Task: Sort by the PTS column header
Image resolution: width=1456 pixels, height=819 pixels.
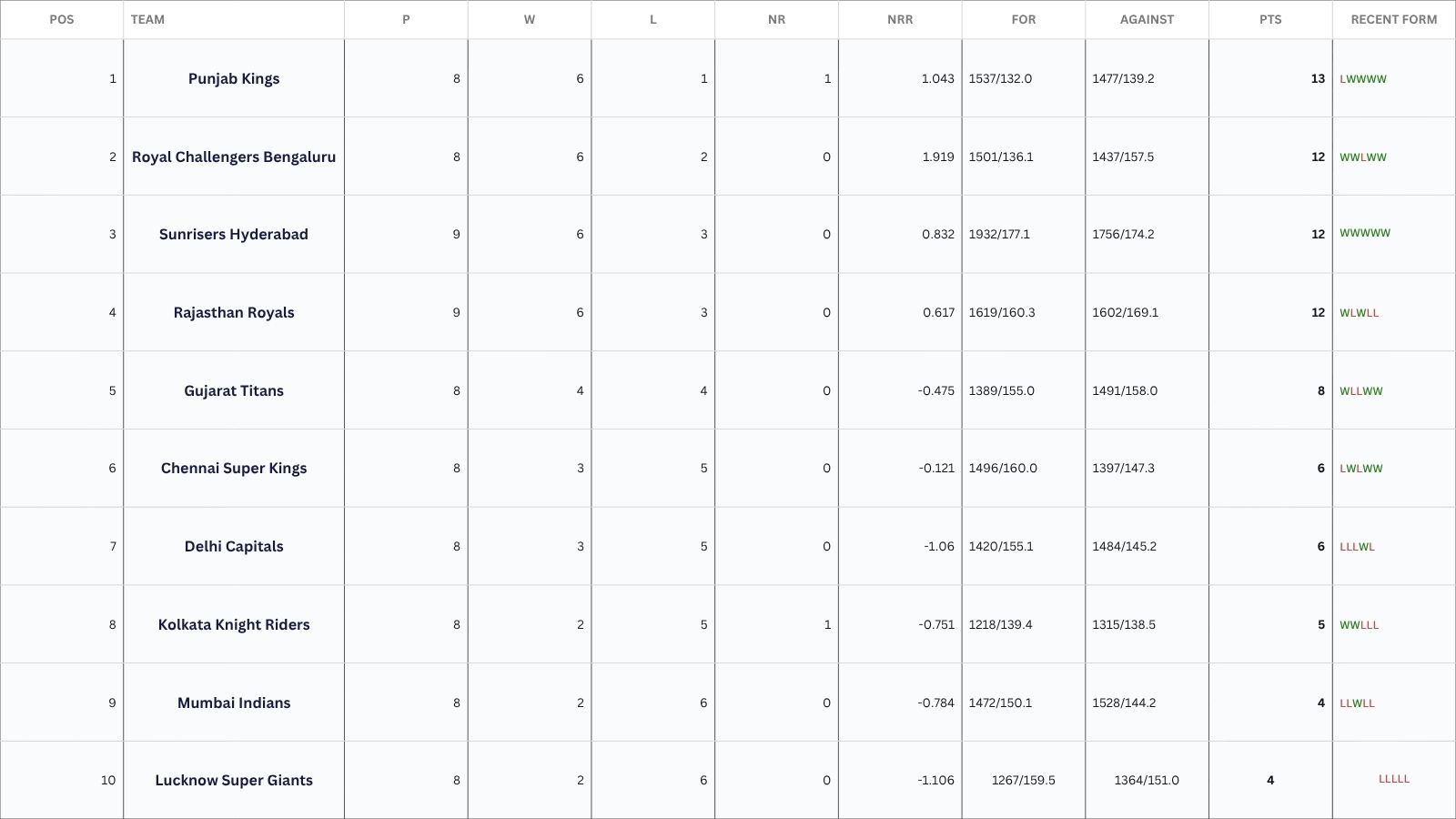Action: (1269, 19)
